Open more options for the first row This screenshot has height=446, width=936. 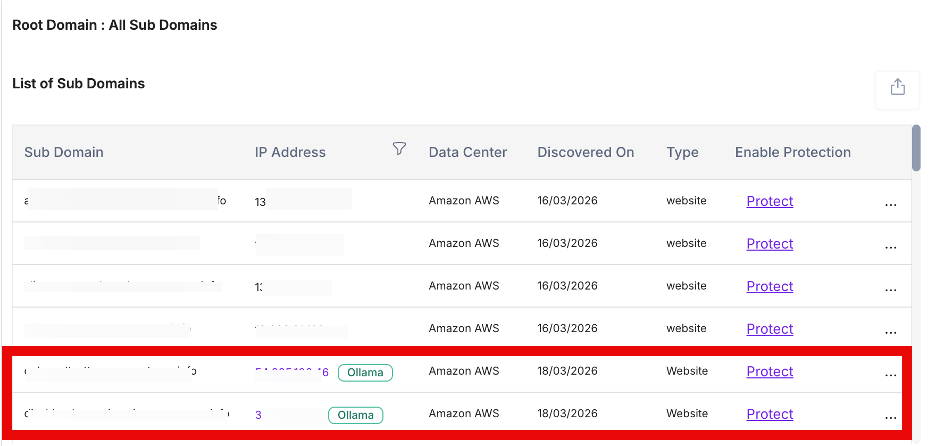click(890, 203)
